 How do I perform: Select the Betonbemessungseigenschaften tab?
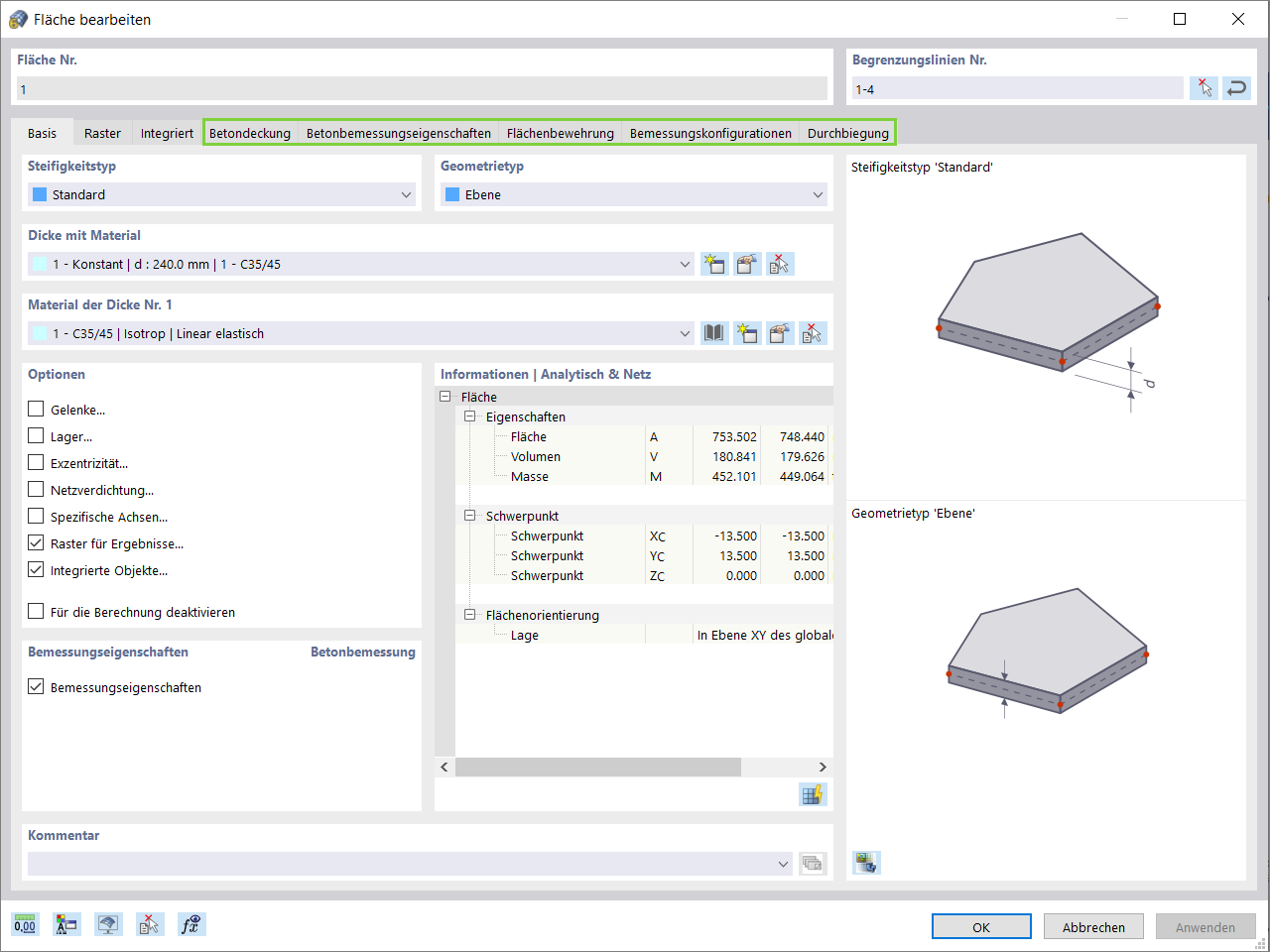(x=399, y=133)
